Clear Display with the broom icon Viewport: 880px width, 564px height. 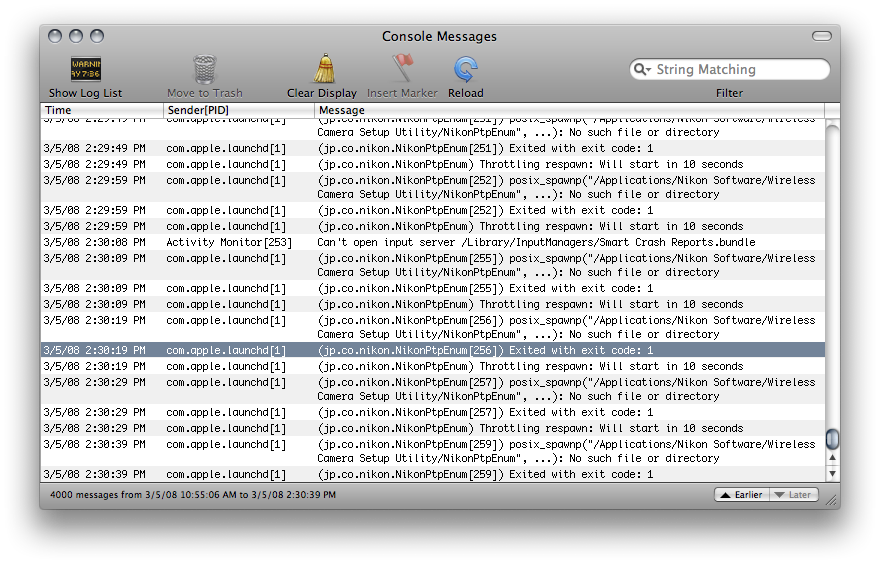pos(324,68)
